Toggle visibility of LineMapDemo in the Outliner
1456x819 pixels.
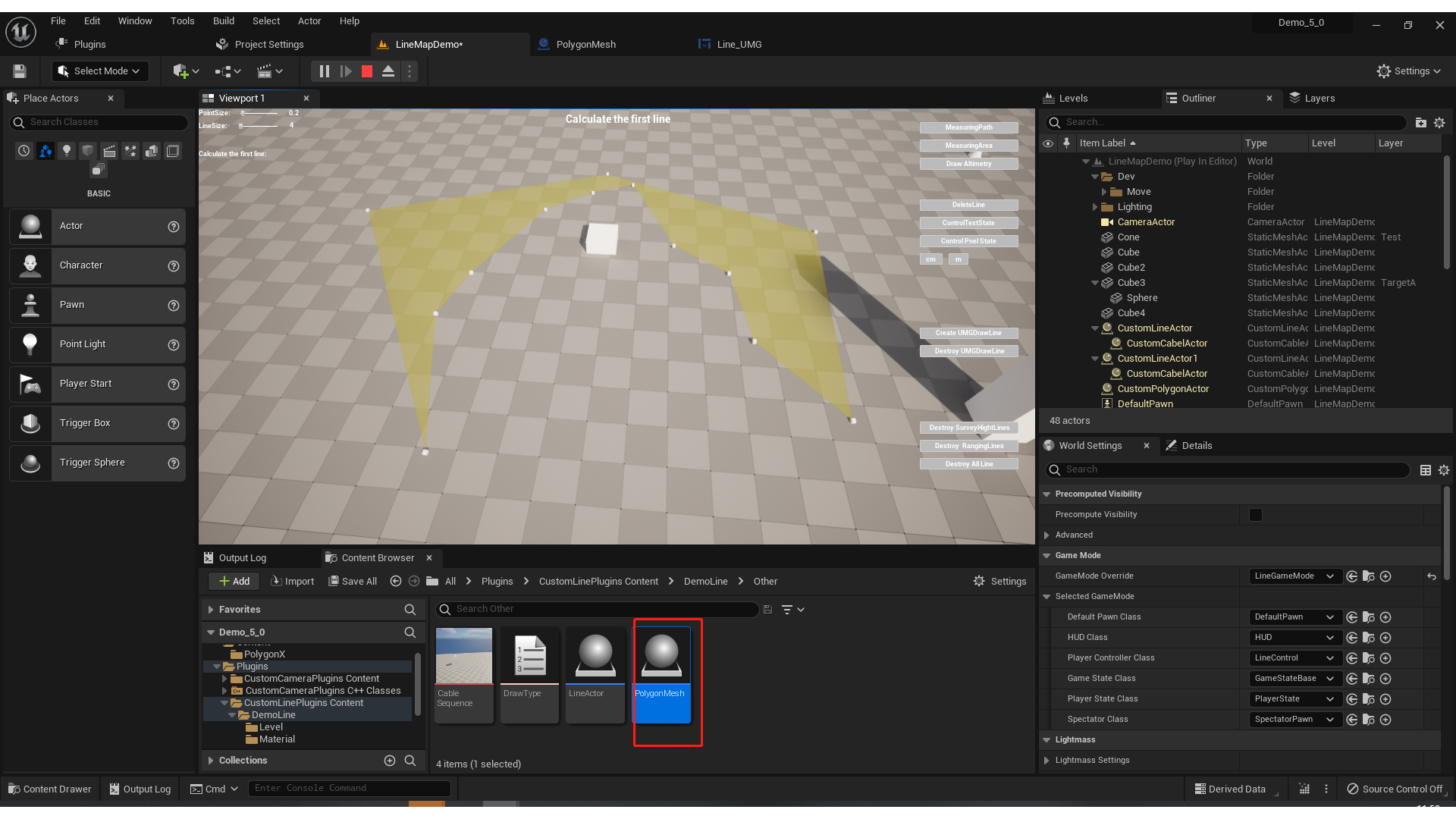1049,161
